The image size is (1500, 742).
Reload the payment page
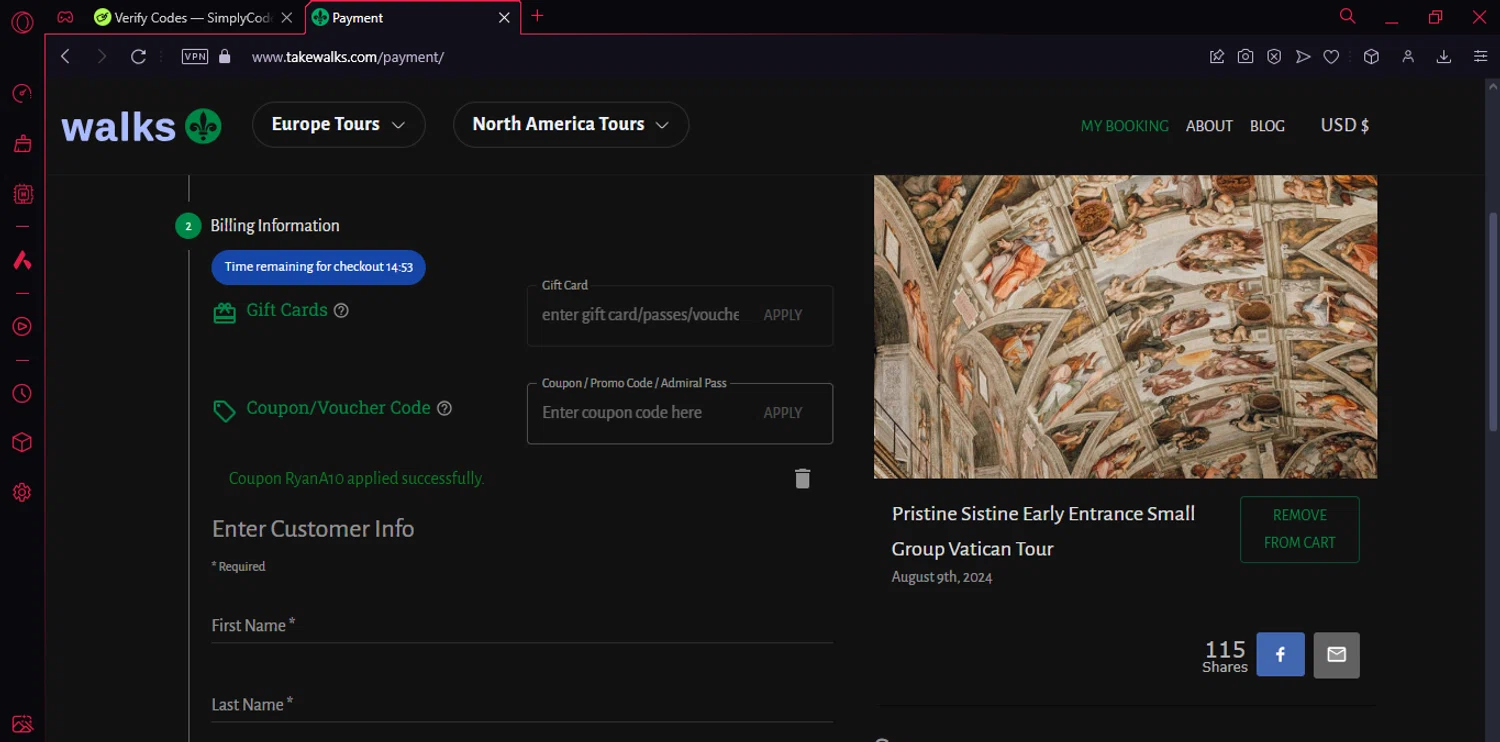coord(139,57)
